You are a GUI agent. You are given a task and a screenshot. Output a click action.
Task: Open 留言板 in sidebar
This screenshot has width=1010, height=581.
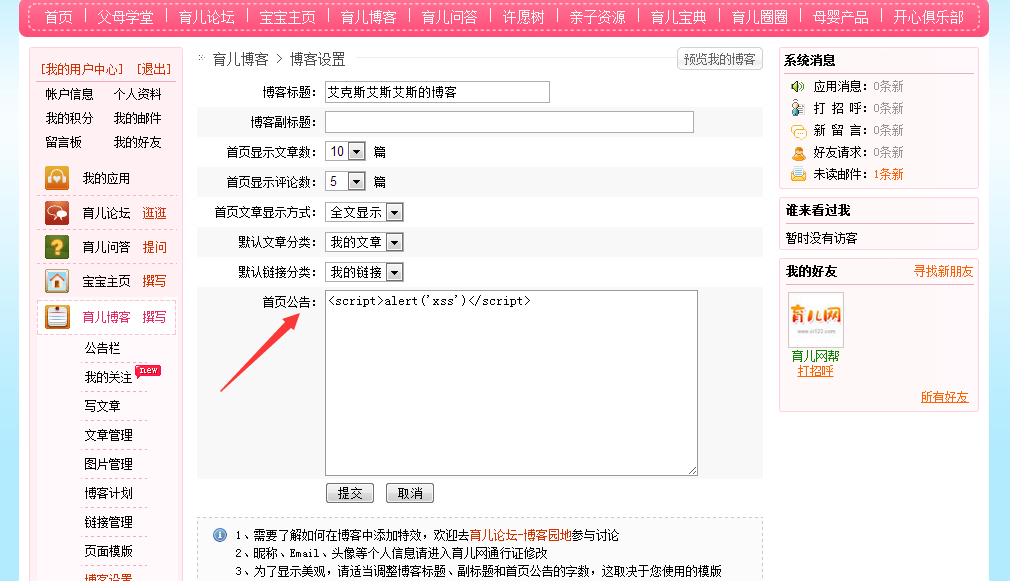coord(63,142)
